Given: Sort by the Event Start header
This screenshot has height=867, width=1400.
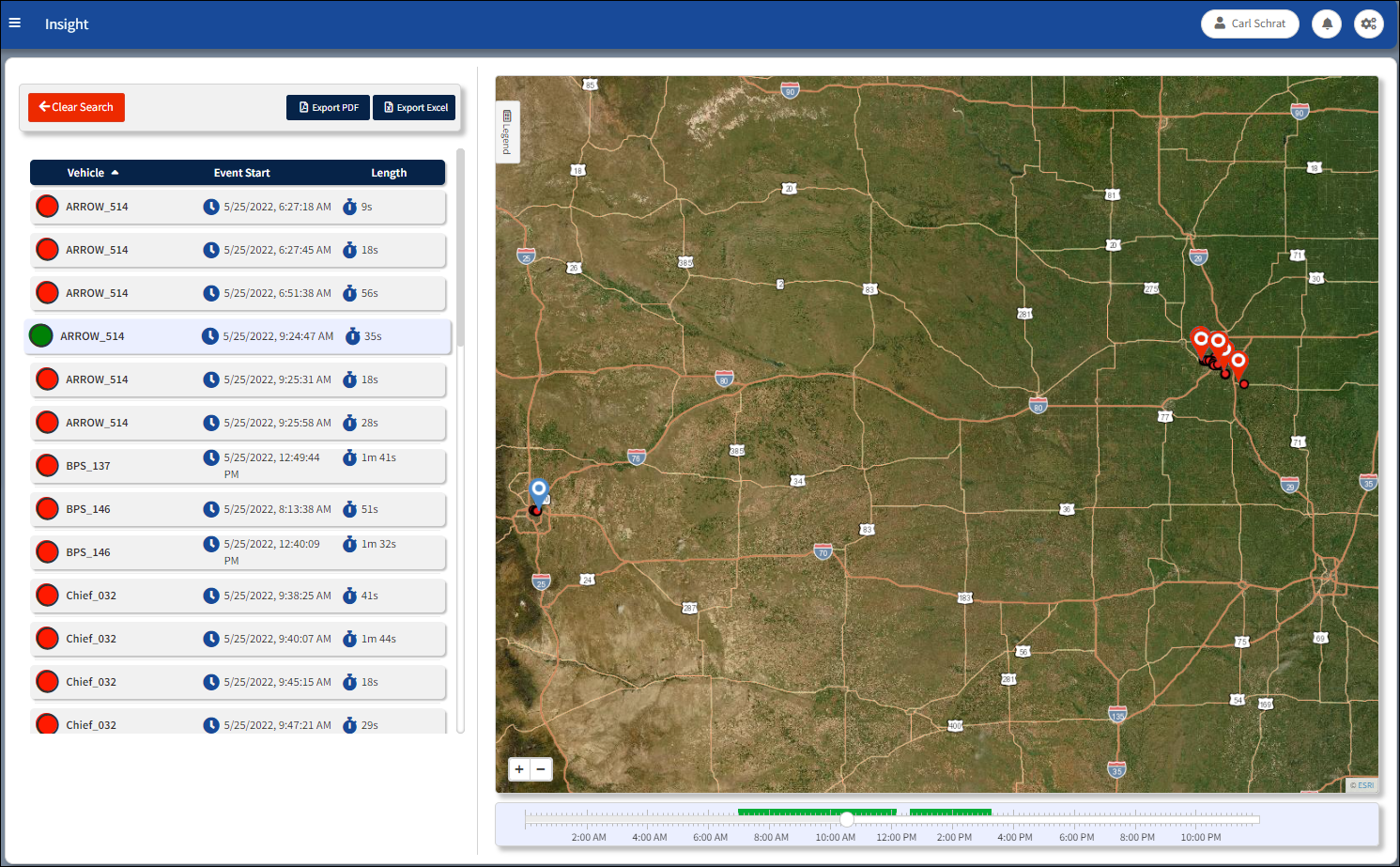Looking at the screenshot, I should pyautogui.click(x=241, y=173).
